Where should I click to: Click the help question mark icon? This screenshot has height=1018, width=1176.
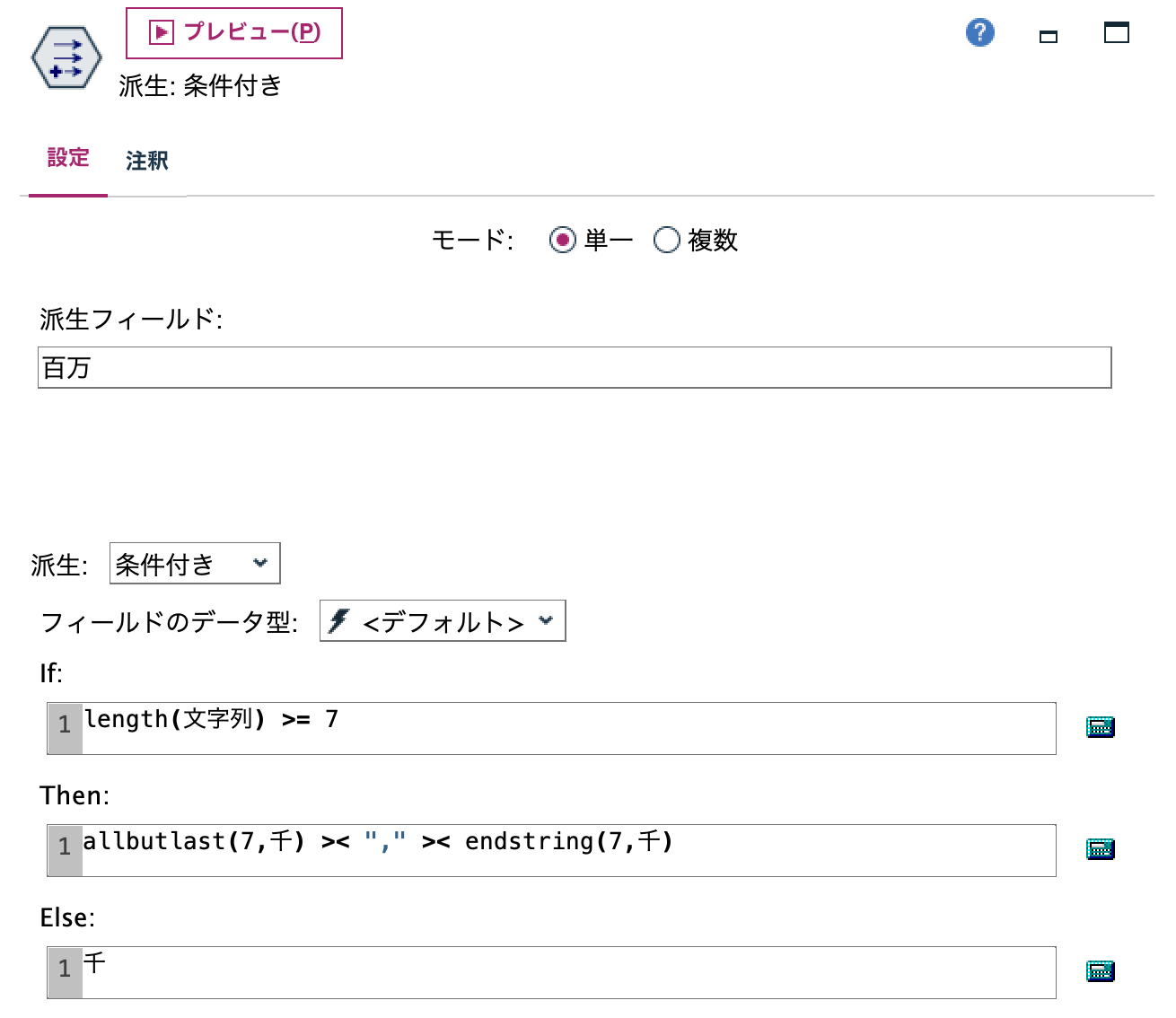click(979, 31)
